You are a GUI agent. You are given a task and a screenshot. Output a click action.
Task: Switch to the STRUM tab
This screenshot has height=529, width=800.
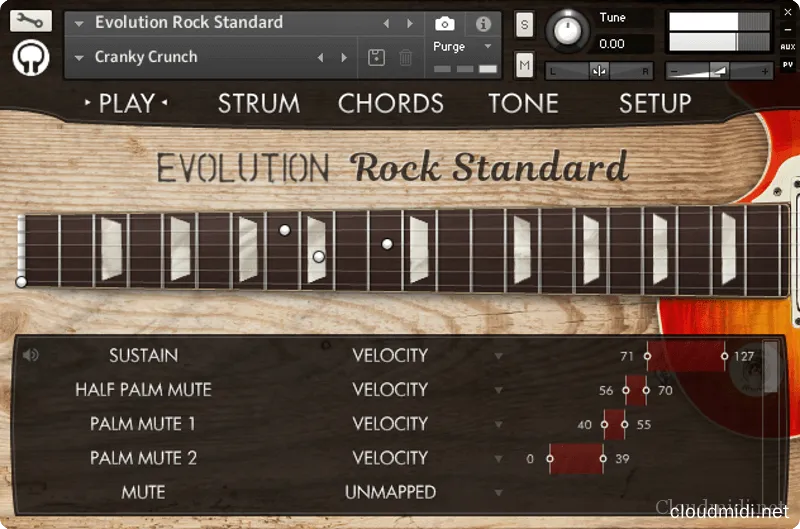tap(258, 103)
